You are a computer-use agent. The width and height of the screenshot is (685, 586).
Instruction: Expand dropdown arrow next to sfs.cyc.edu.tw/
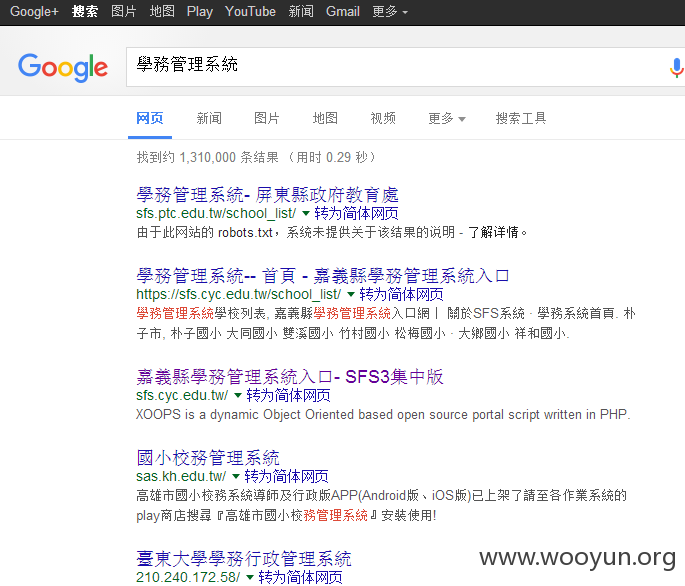(238, 395)
